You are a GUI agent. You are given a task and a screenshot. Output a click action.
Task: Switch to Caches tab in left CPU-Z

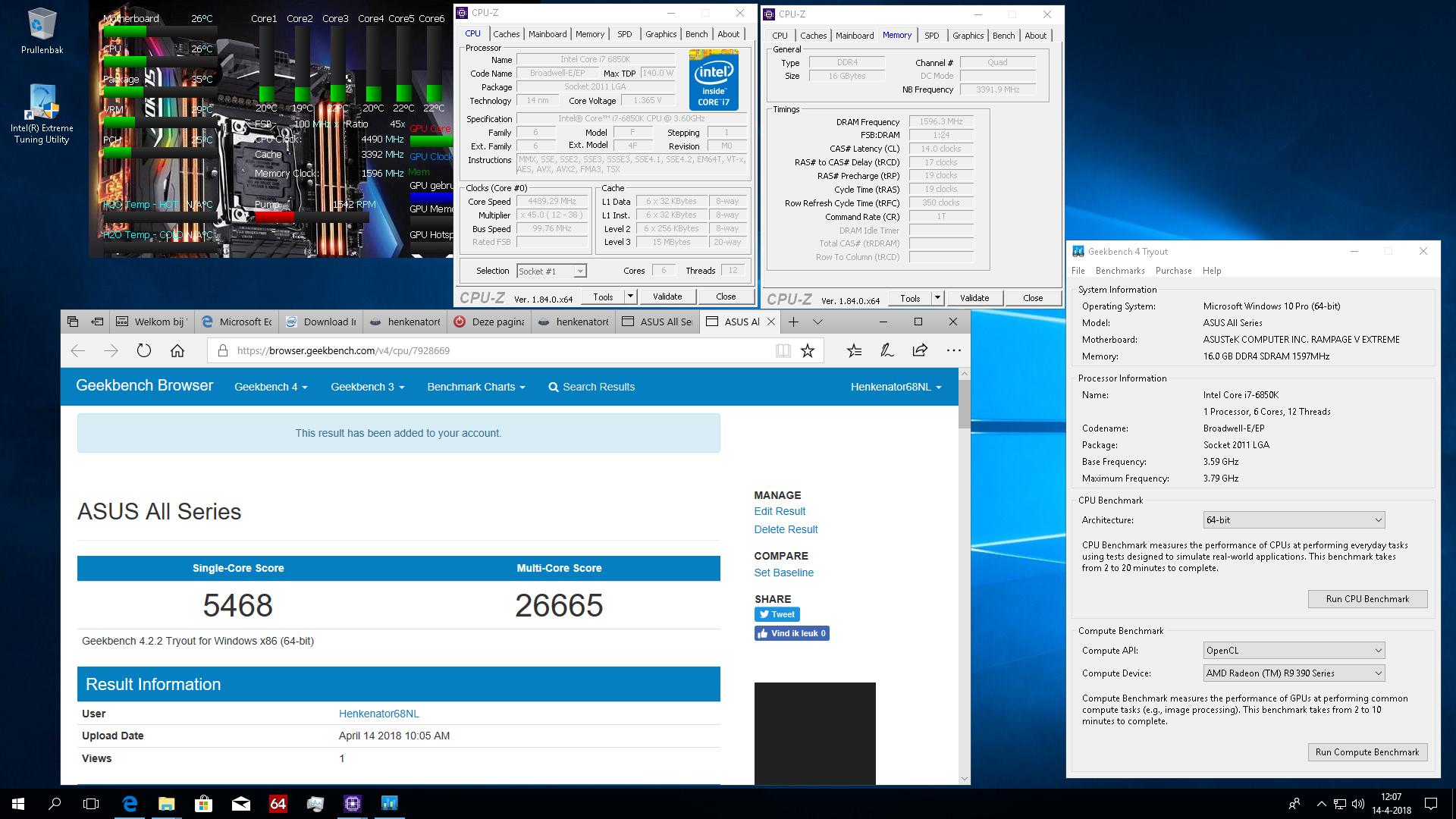click(506, 34)
